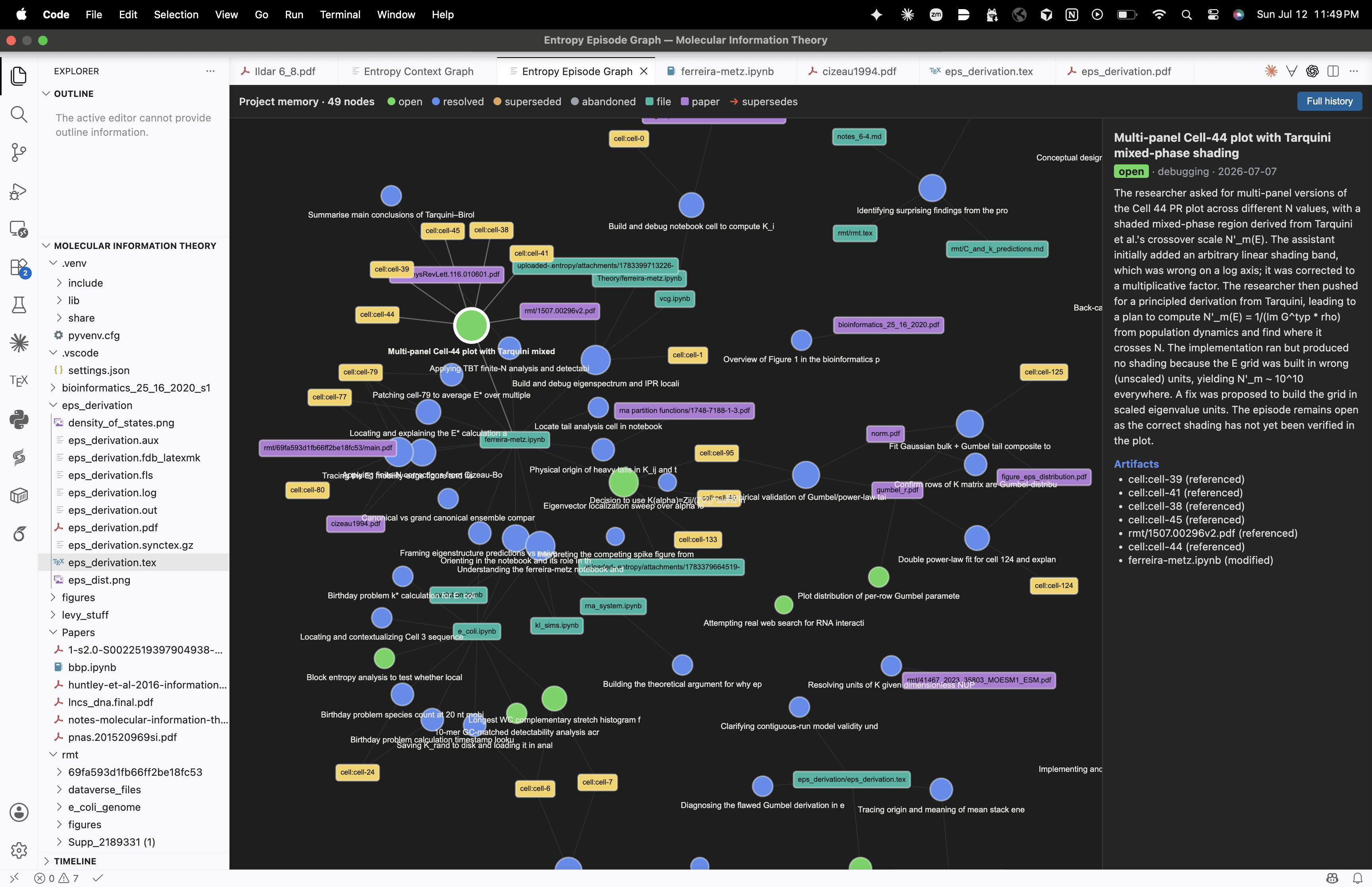Viewport: 1372px width, 887px height.
Task: Open the TeX view in activity bar
Action: pos(19,381)
